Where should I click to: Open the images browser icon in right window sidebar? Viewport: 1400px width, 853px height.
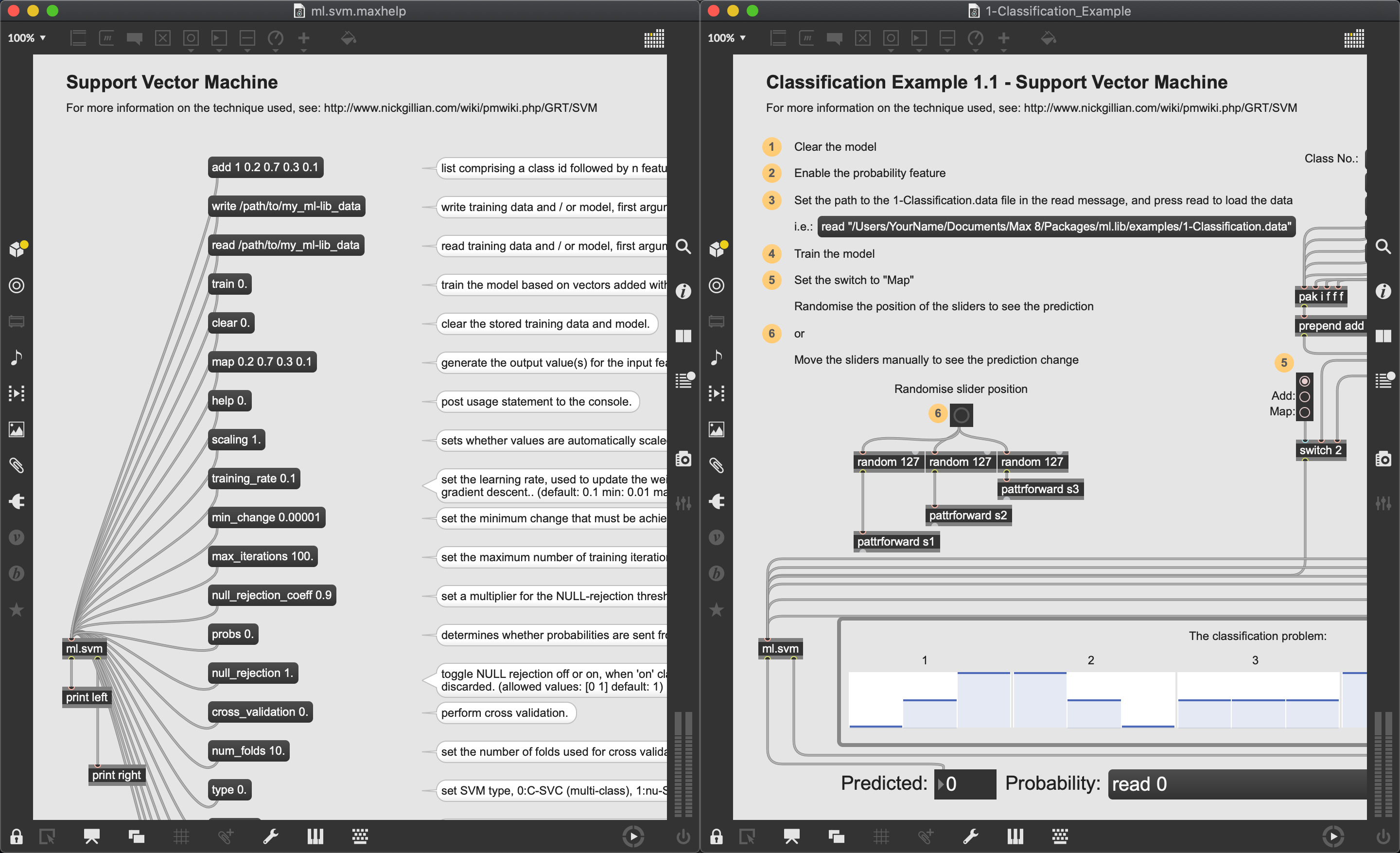point(717,429)
